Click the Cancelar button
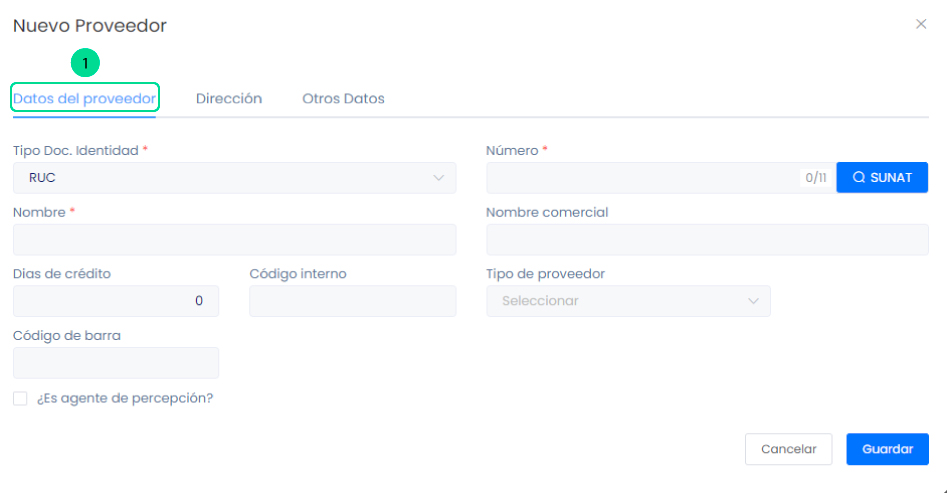Screen dimensions: 947x493 [x=788, y=449]
